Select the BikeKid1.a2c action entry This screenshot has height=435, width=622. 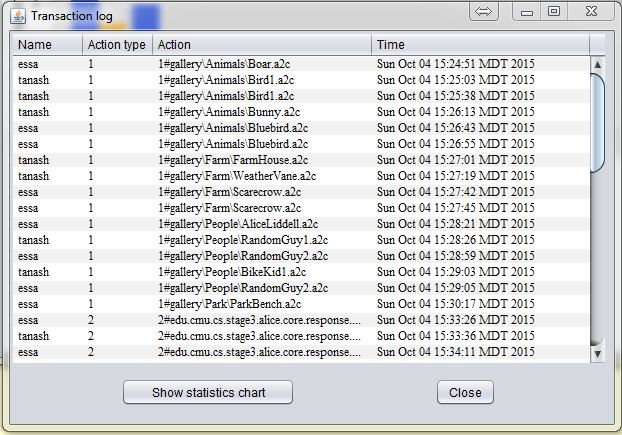[x=232, y=272]
